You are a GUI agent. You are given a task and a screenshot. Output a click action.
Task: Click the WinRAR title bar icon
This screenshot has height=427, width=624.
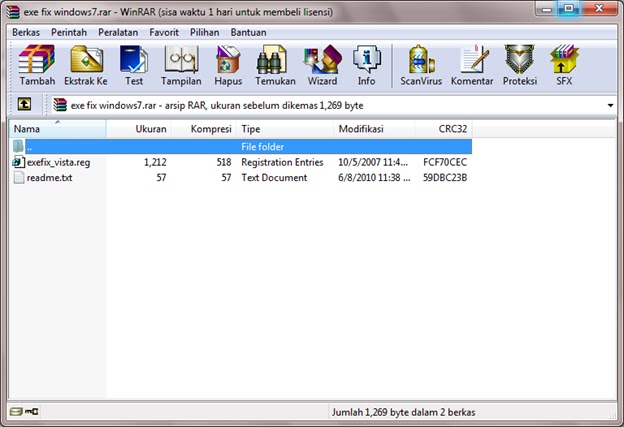tap(13, 12)
